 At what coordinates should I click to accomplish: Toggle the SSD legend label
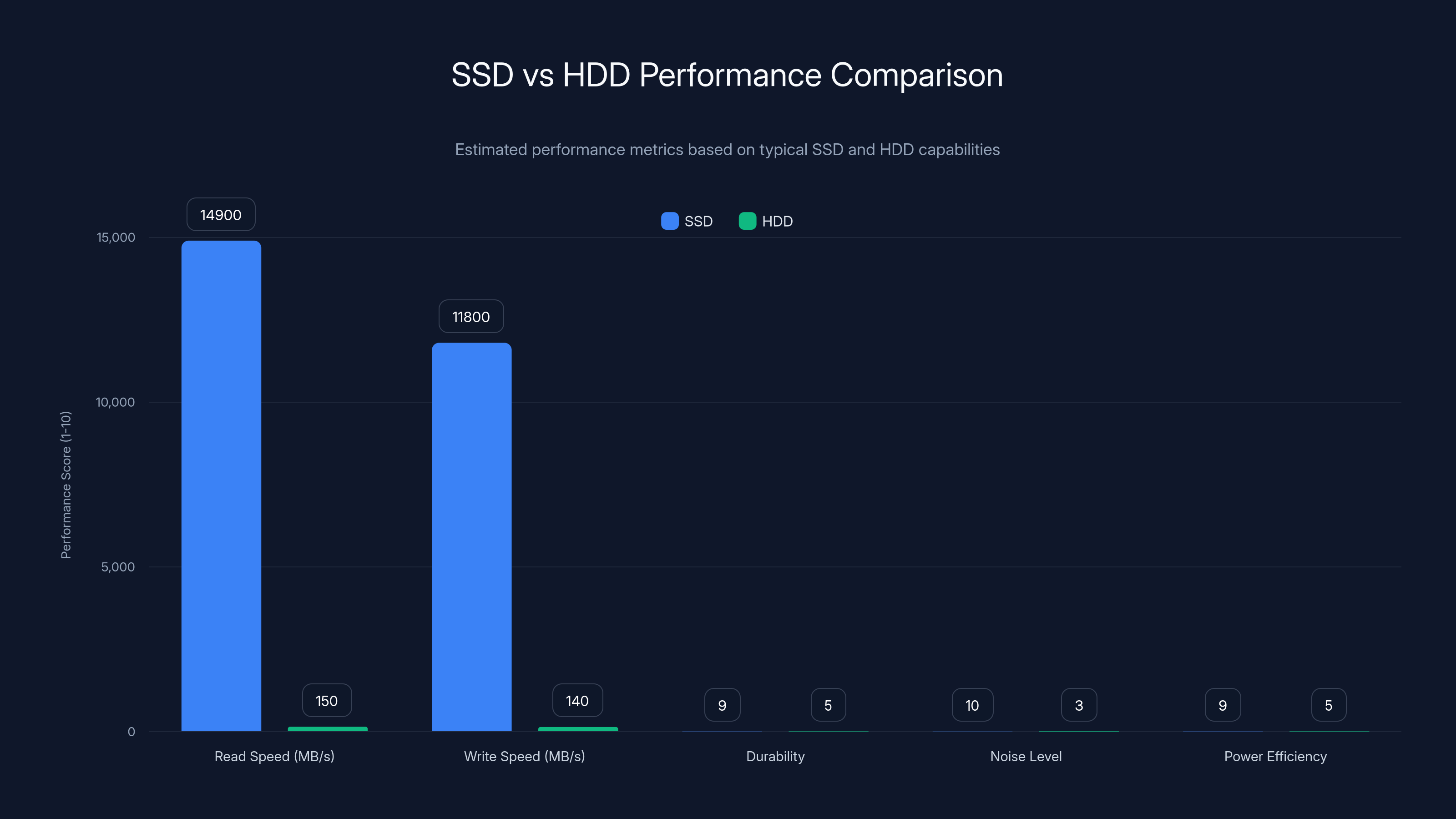coord(698,222)
